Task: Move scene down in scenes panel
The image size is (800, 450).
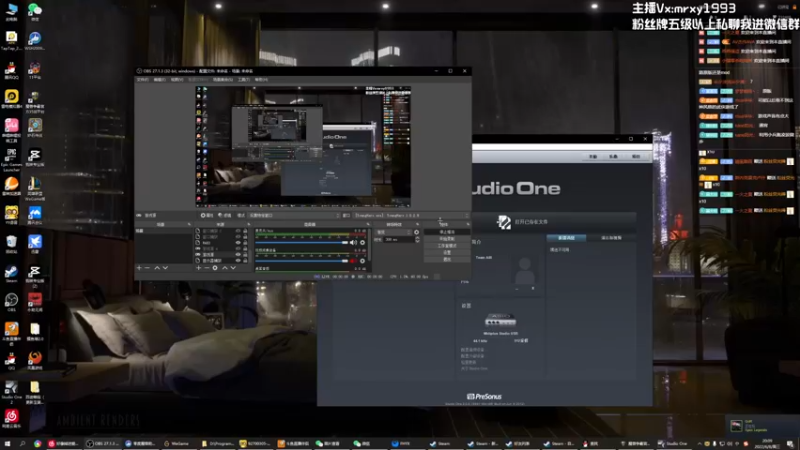Action: coord(165,267)
